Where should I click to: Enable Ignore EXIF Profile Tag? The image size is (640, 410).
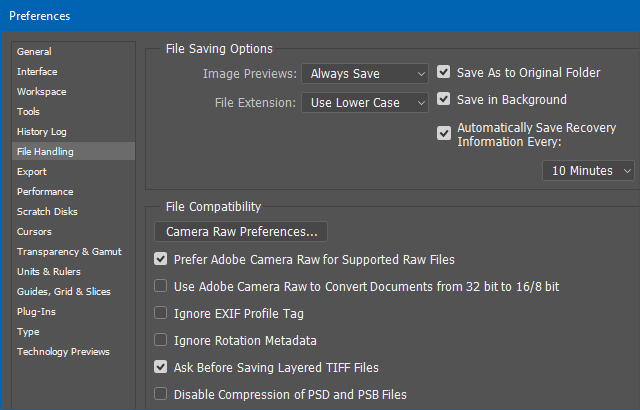click(160, 313)
